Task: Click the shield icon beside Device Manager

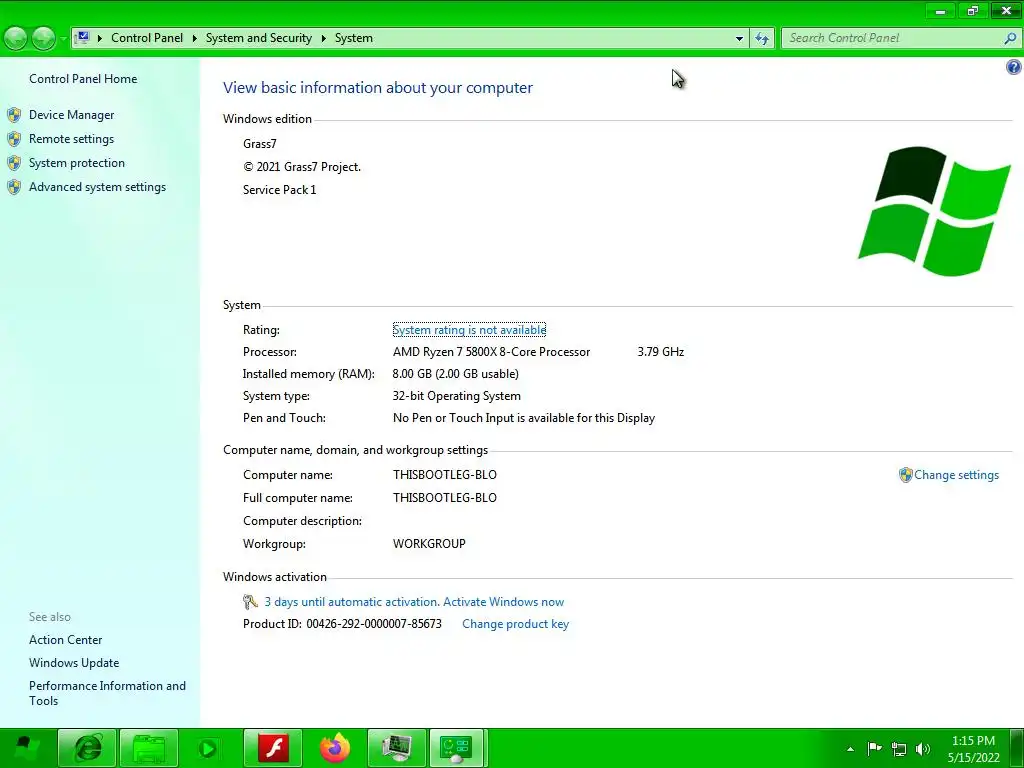Action: click(14, 115)
